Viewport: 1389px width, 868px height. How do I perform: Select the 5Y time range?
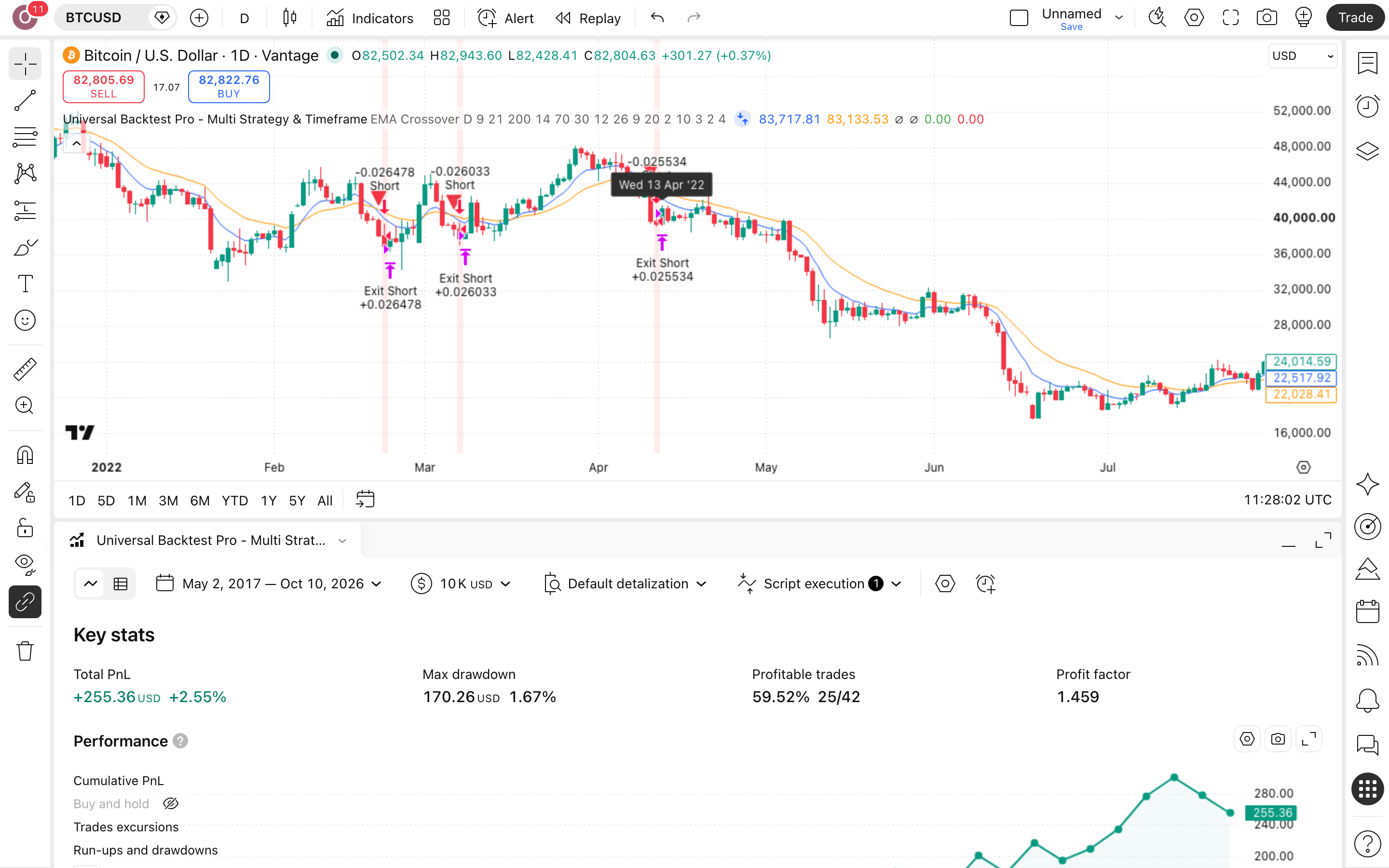pyautogui.click(x=297, y=501)
